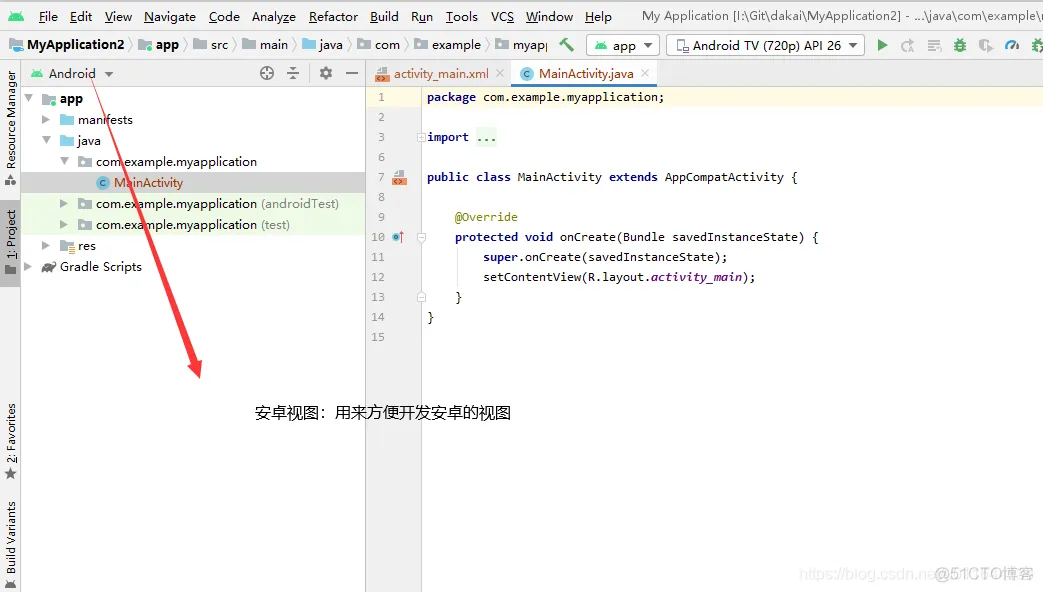The width and height of the screenshot is (1043, 592).
Task: Switch to the activity_main.xml tab
Action: [x=440, y=74]
